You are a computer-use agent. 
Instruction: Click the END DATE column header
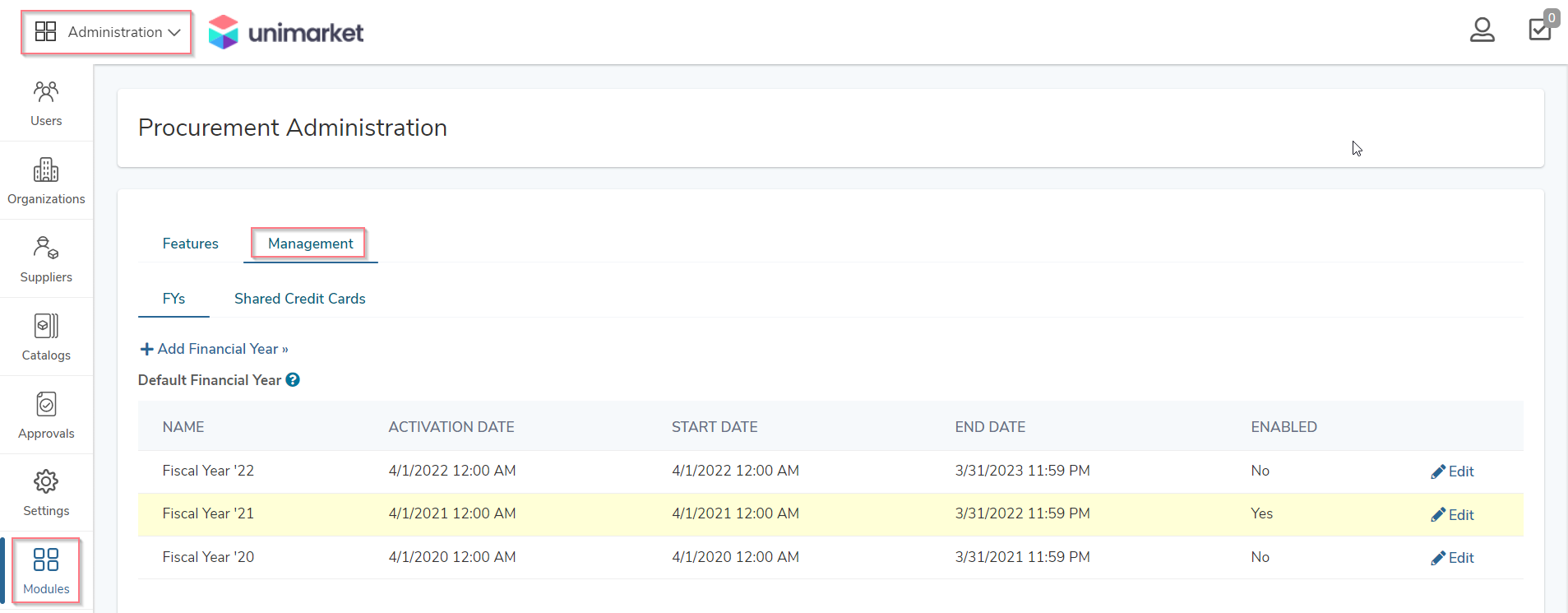tap(990, 427)
